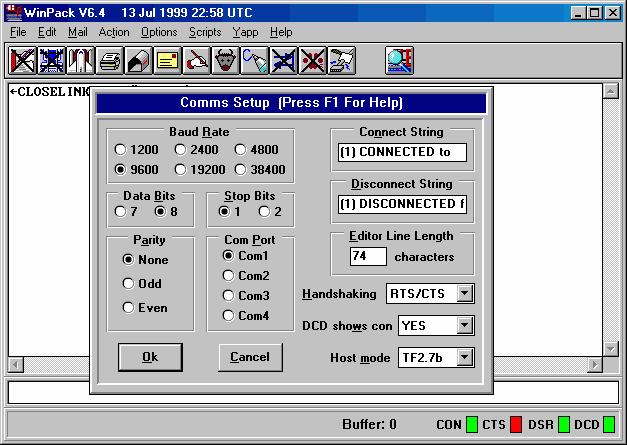Click the crossed-out red bug toolbar icon
The image size is (627, 445).
pos(312,61)
